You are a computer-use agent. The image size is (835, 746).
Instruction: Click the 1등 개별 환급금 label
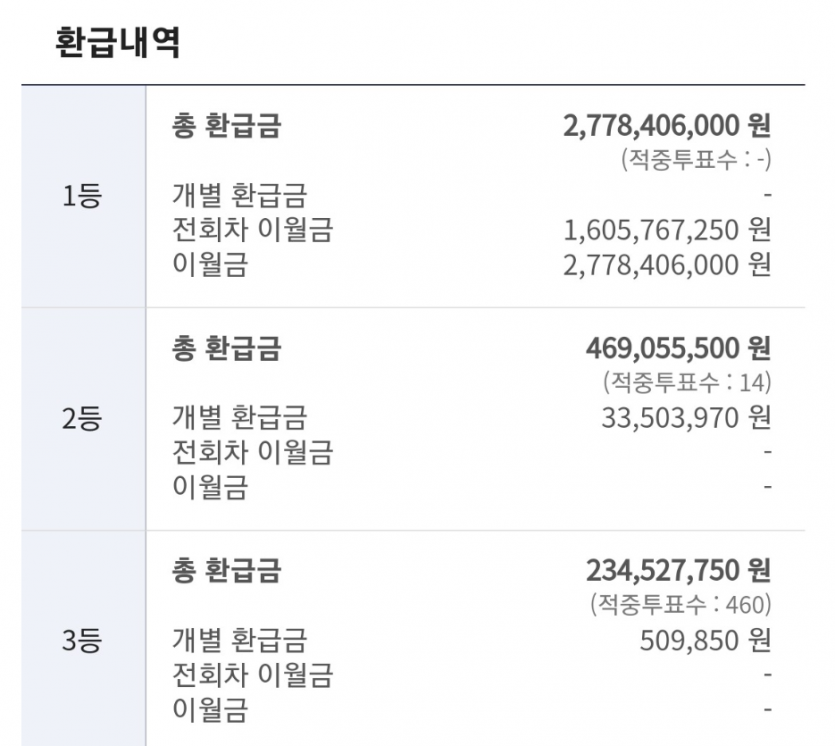tap(239, 195)
